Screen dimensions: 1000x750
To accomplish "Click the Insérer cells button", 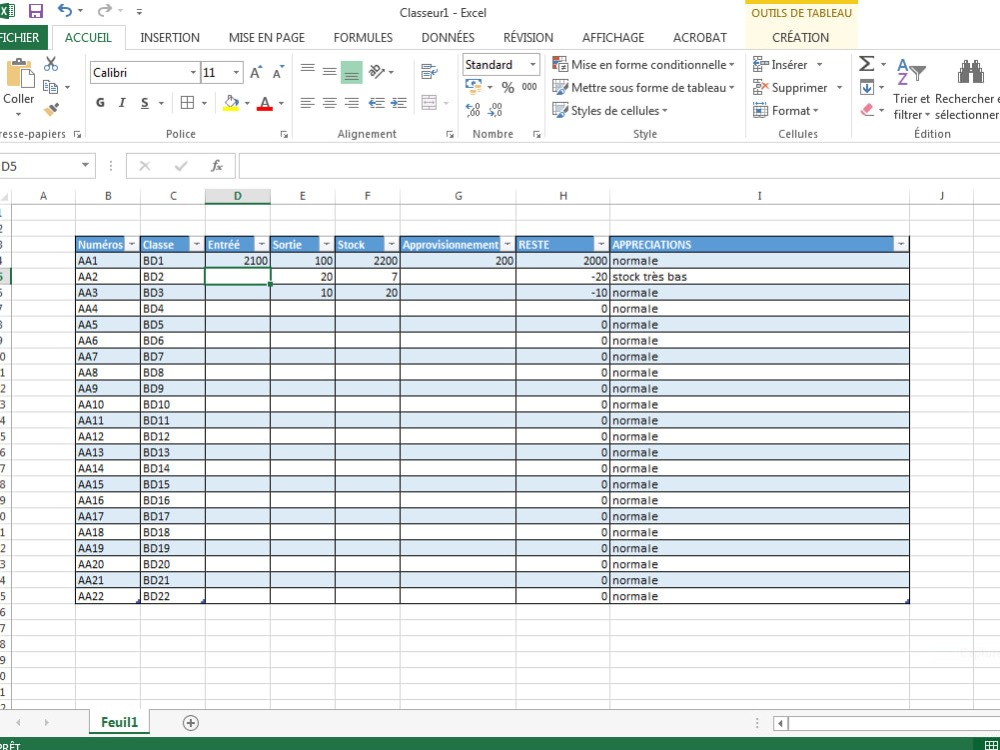I will click(788, 64).
